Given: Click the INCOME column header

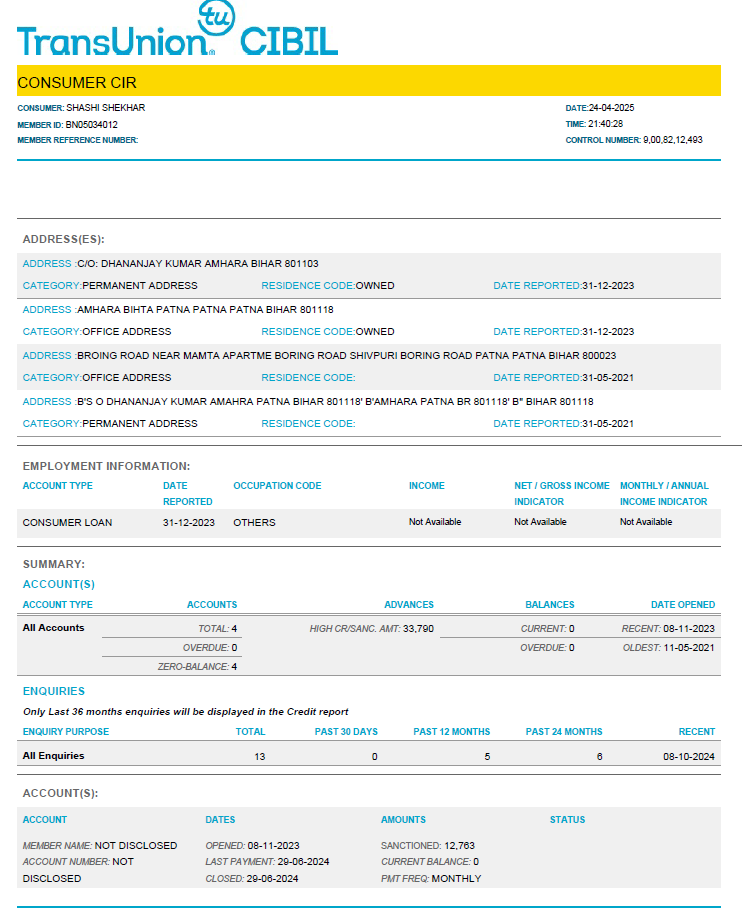Looking at the screenshot, I should tap(427, 486).
